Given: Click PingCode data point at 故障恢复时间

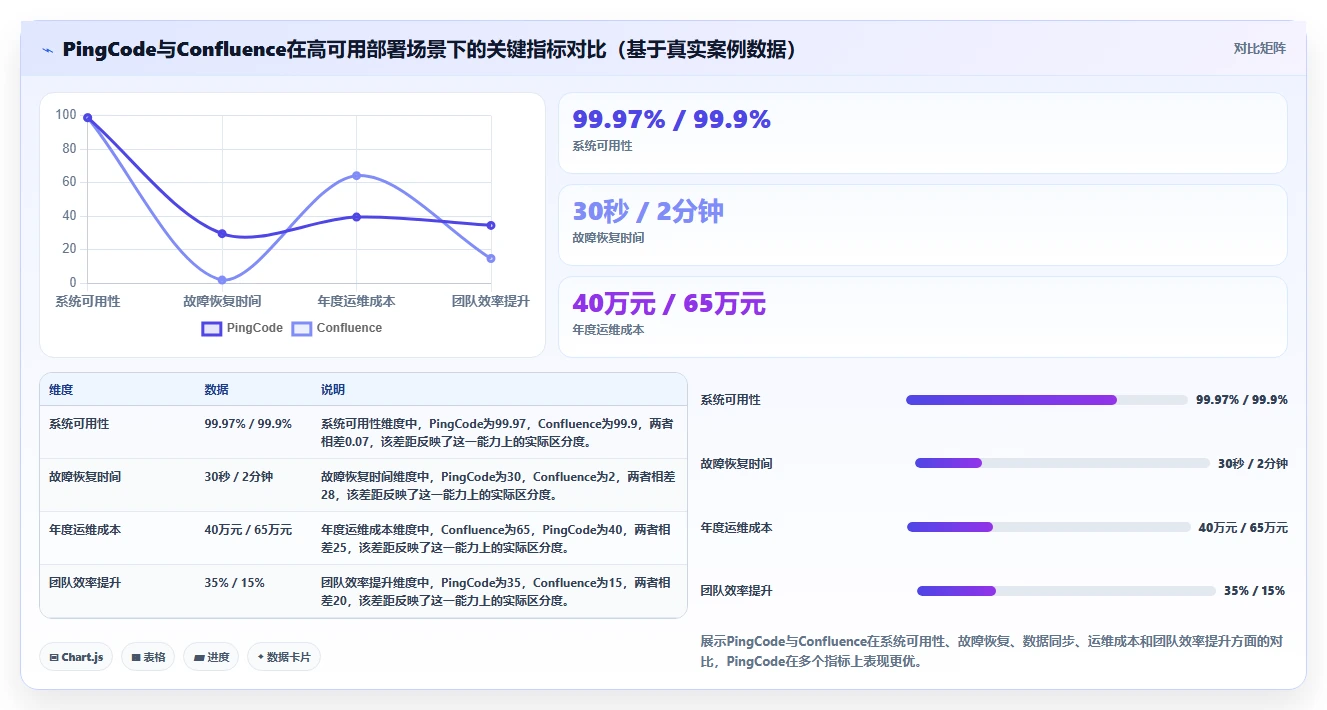Looking at the screenshot, I should [222, 234].
